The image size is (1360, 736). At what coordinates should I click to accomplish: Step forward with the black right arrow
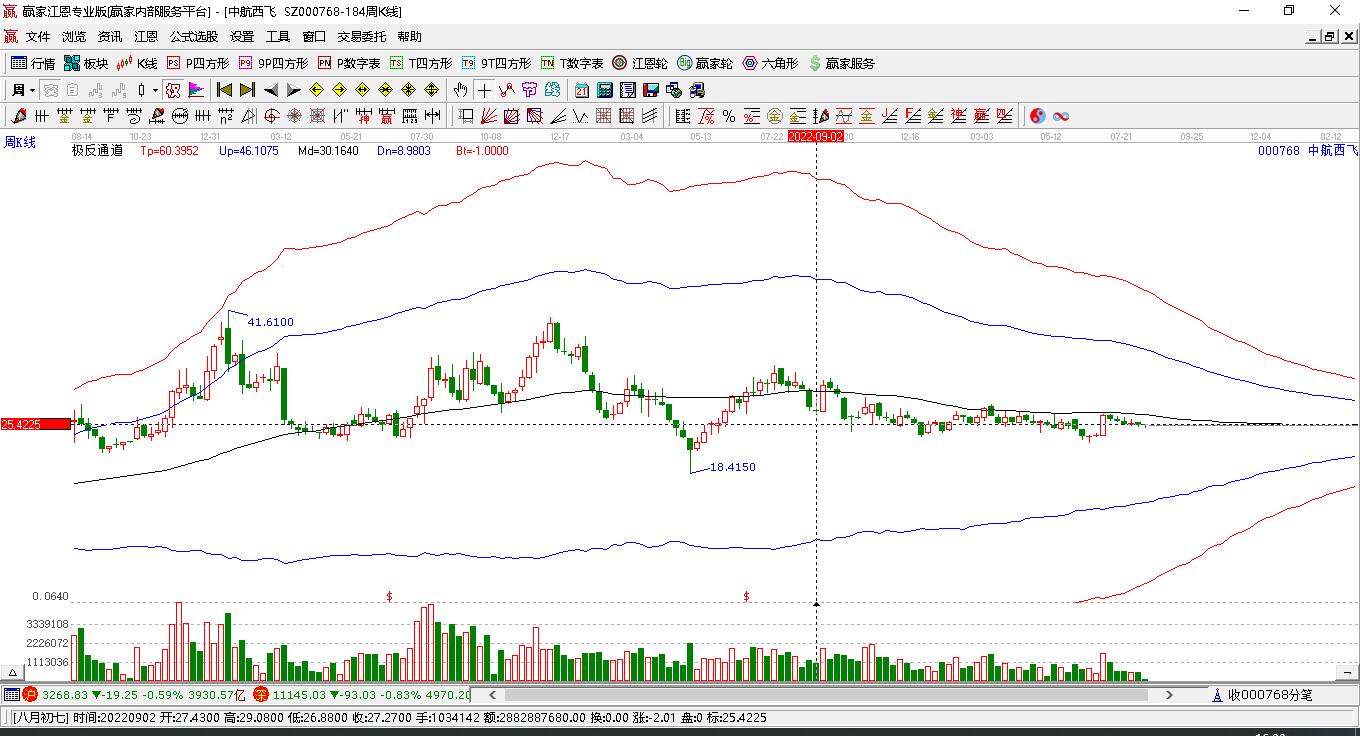coord(292,90)
